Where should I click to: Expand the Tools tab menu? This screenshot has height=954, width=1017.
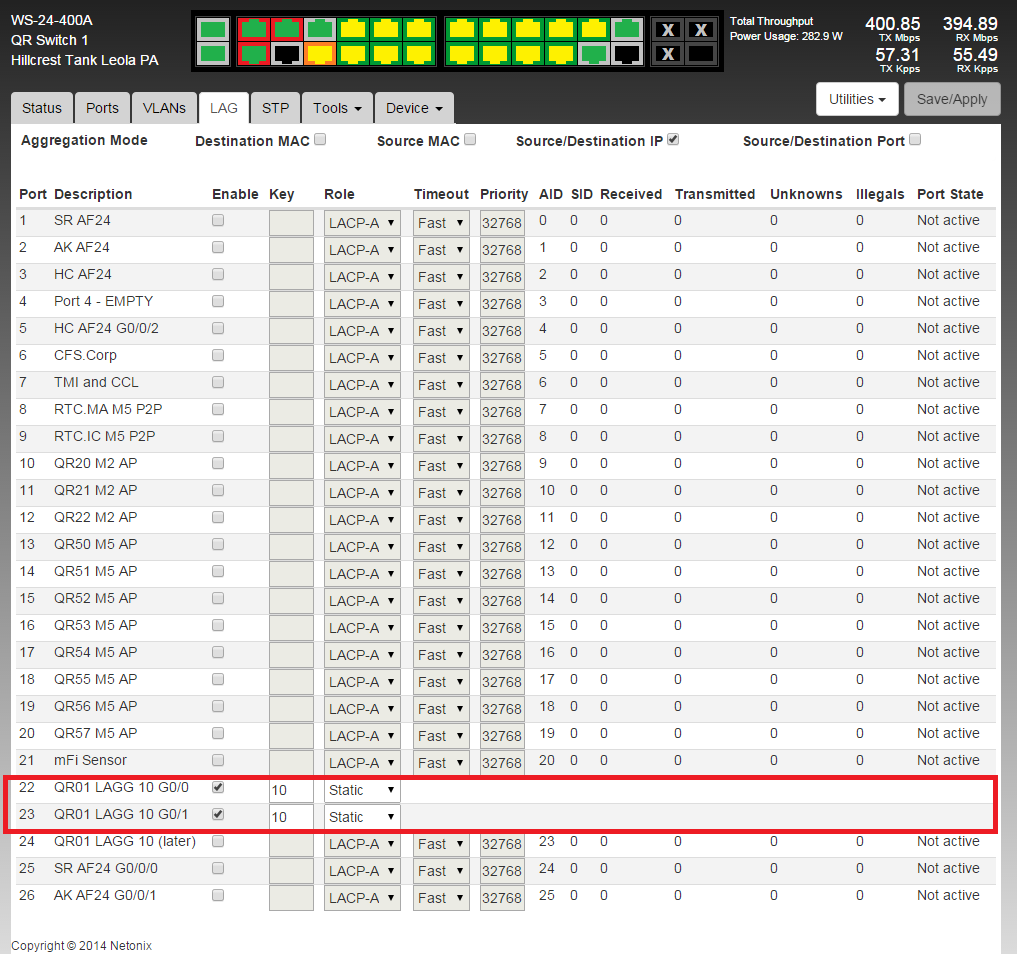[337, 108]
